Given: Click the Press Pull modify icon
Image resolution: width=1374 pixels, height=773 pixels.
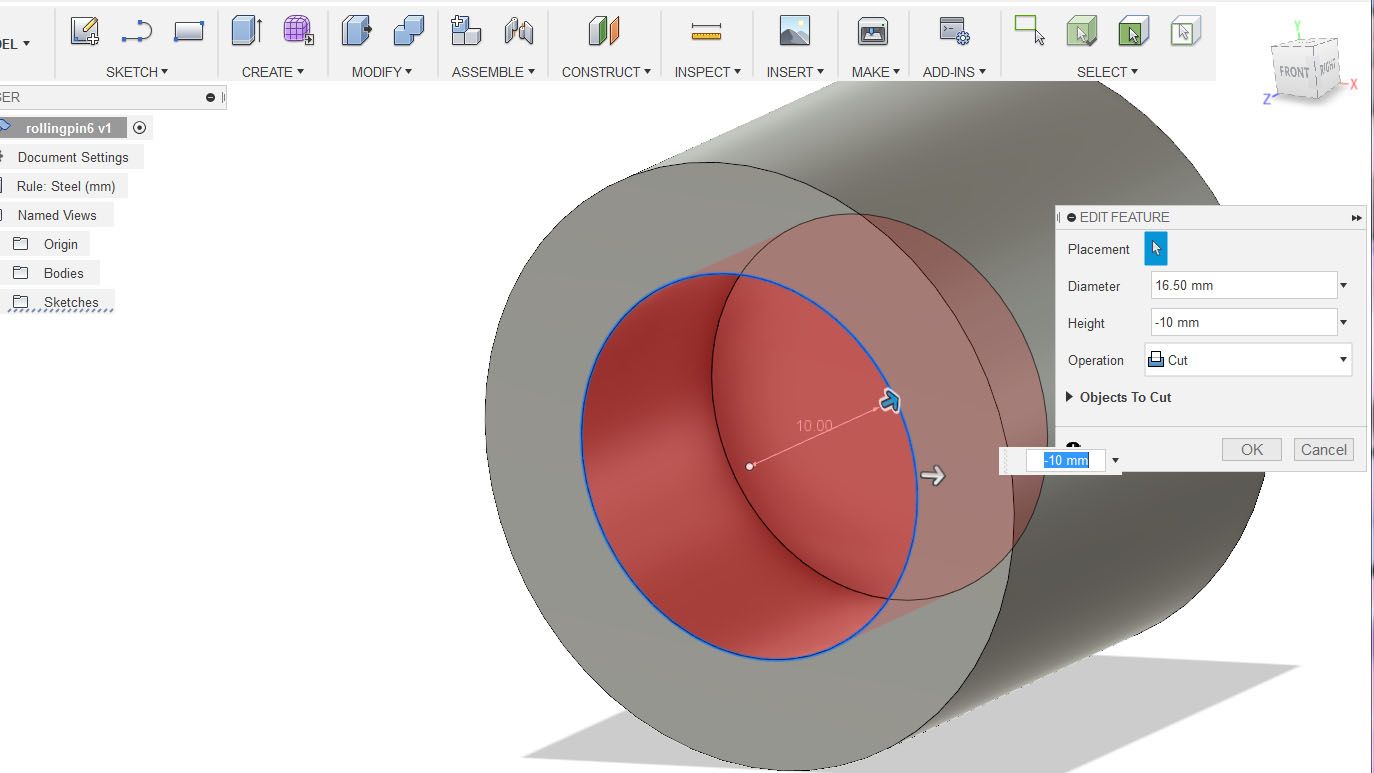Looking at the screenshot, I should point(356,32).
